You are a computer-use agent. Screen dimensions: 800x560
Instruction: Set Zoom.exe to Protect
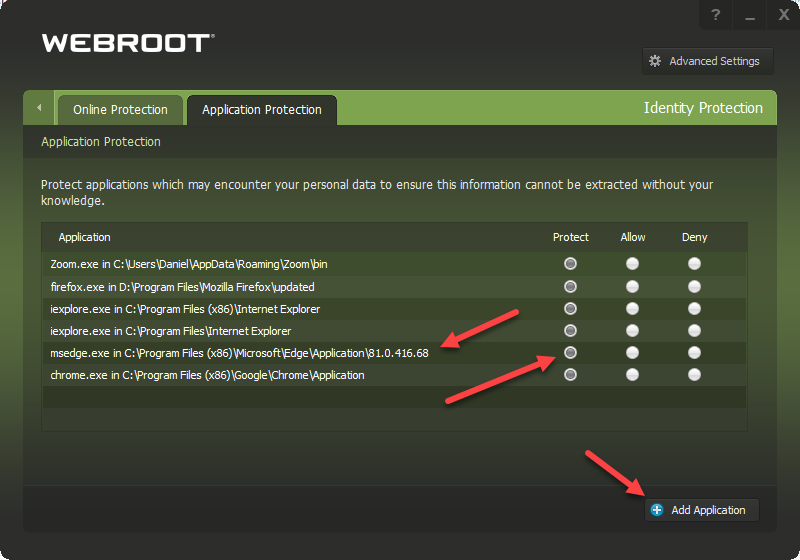570,264
